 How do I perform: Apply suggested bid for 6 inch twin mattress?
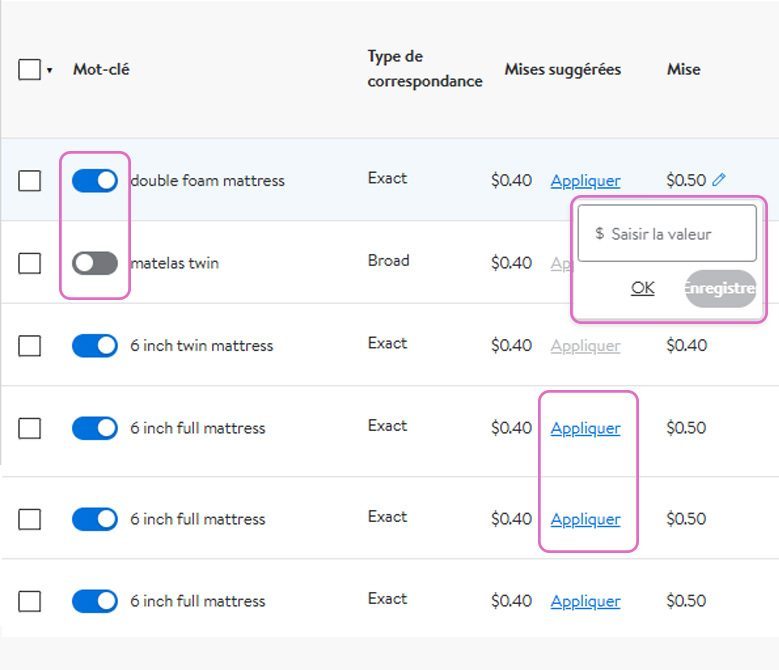coord(585,346)
